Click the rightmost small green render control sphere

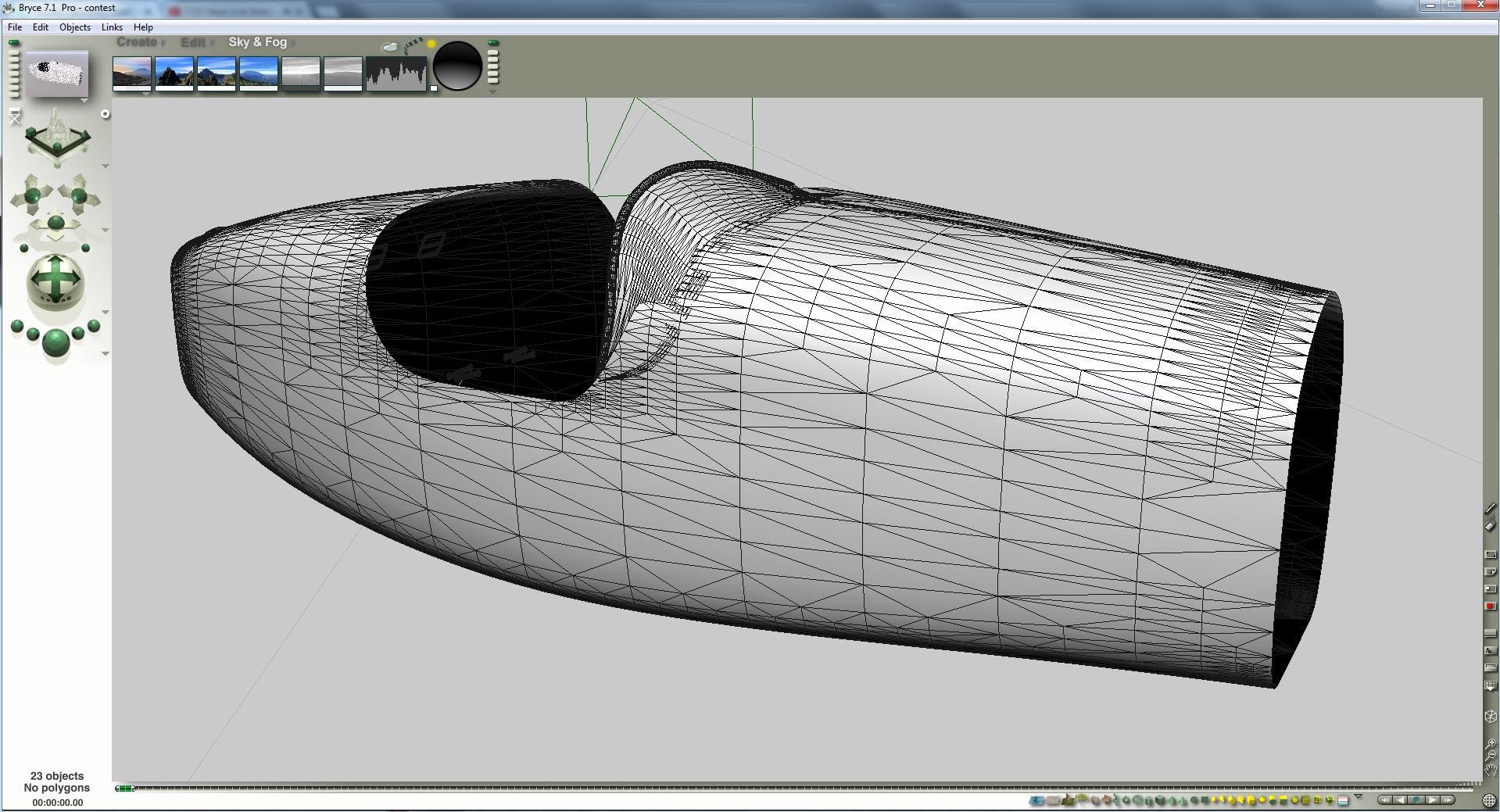point(94,326)
